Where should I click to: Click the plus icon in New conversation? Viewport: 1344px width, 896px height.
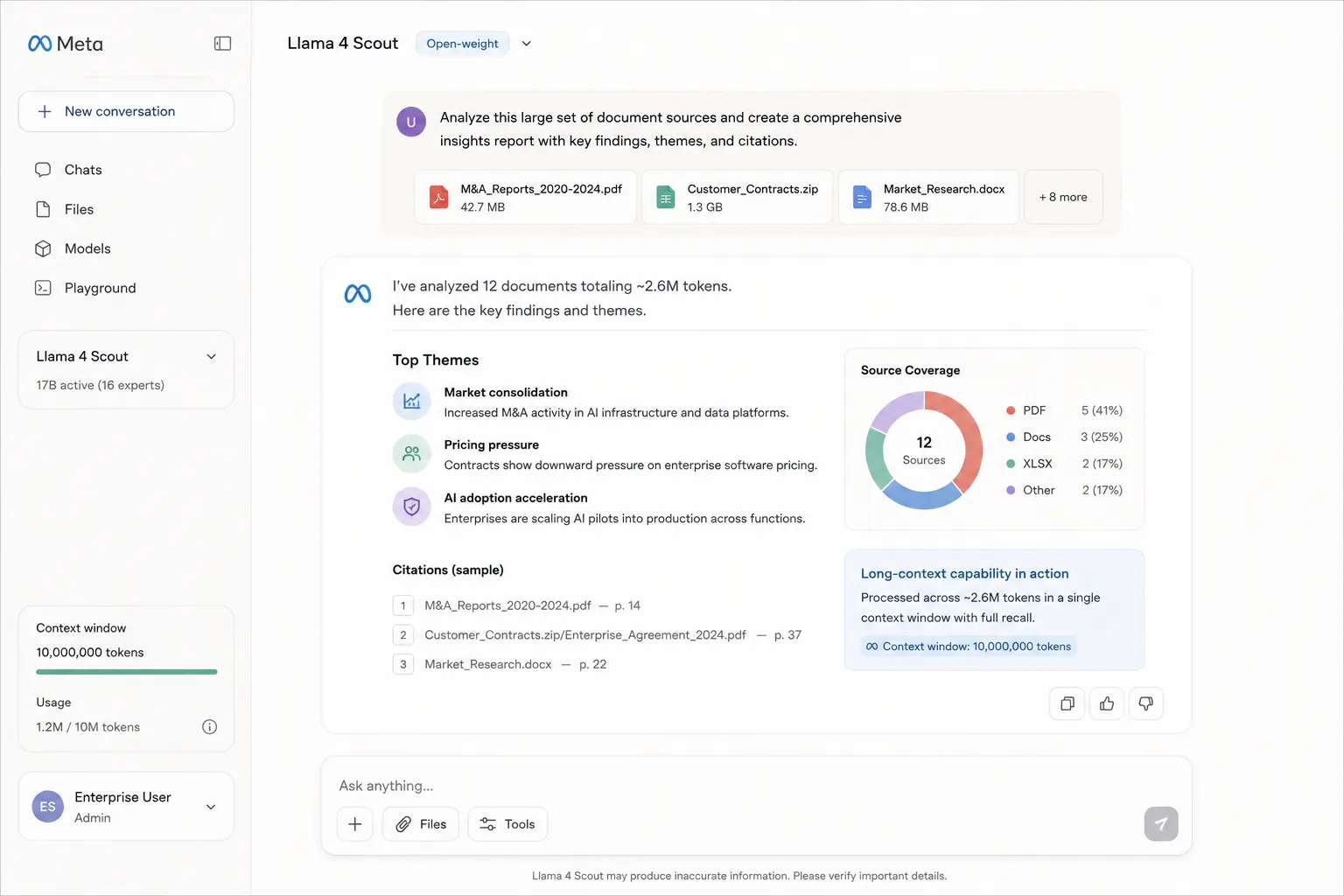[45, 111]
